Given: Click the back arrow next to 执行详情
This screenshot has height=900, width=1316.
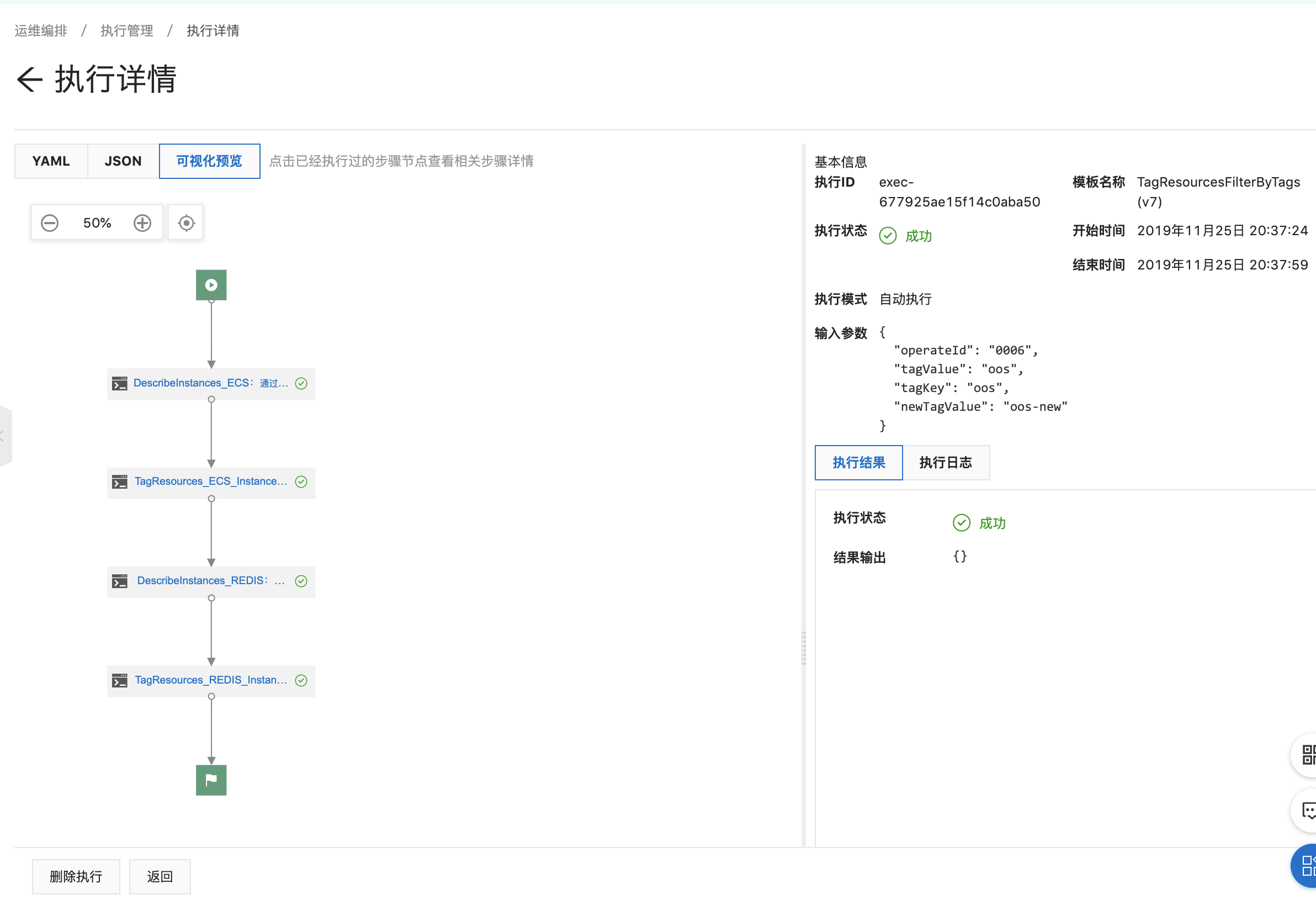Looking at the screenshot, I should click(x=29, y=79).
